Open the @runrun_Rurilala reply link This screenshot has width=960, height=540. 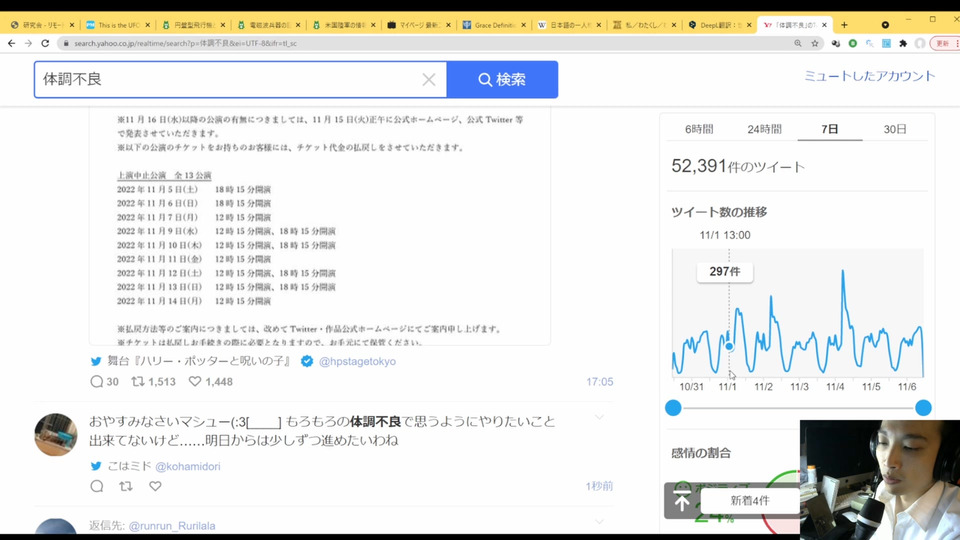(x=172, y=526)
